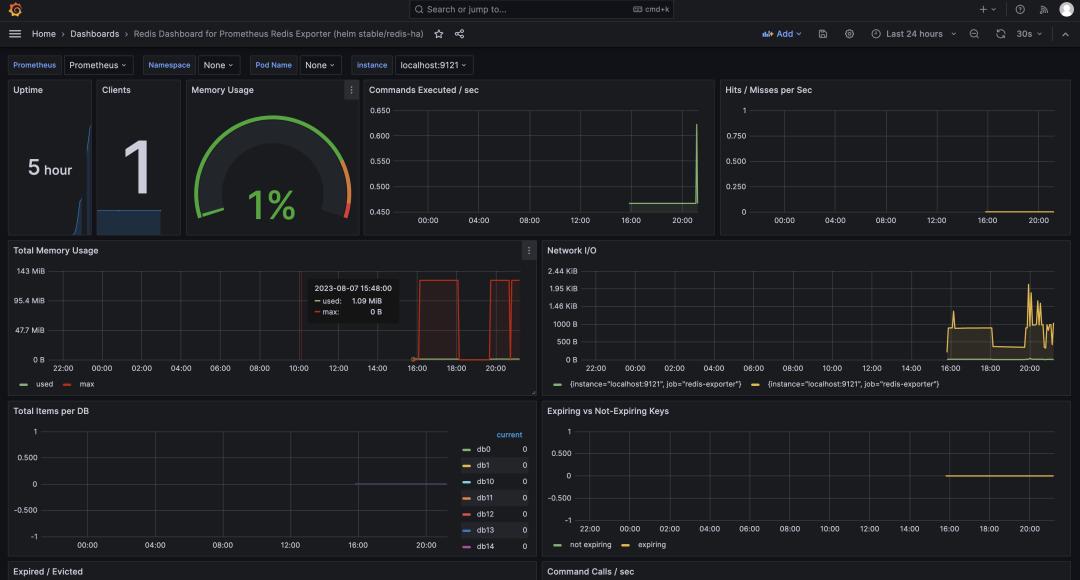The width and height of the screenshot is (1080, 580).
Task: Click the Grafana logo icon
Action: coord(15,10)
